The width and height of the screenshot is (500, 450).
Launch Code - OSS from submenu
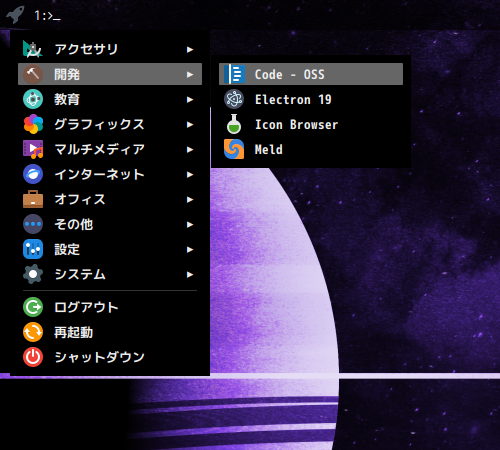(311, 74)
